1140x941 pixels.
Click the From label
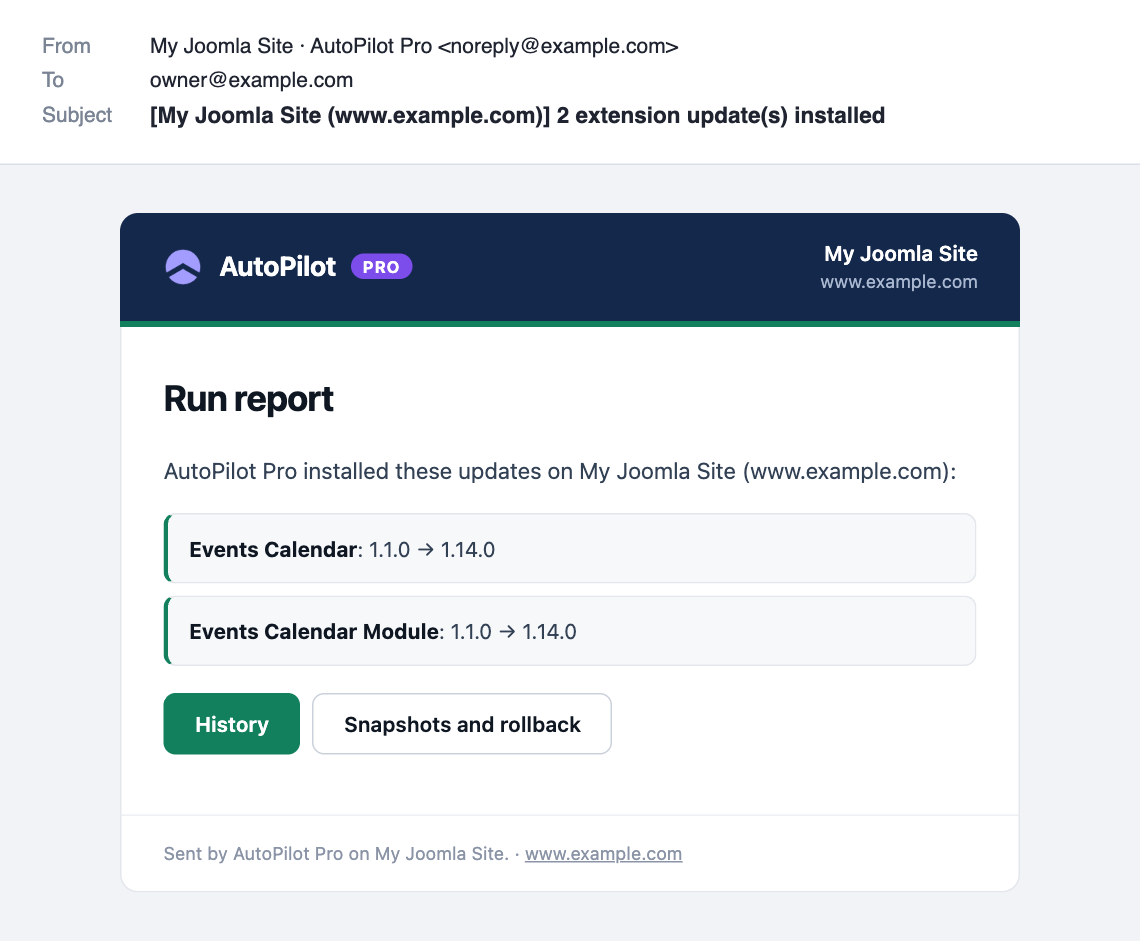click(66, 46)
